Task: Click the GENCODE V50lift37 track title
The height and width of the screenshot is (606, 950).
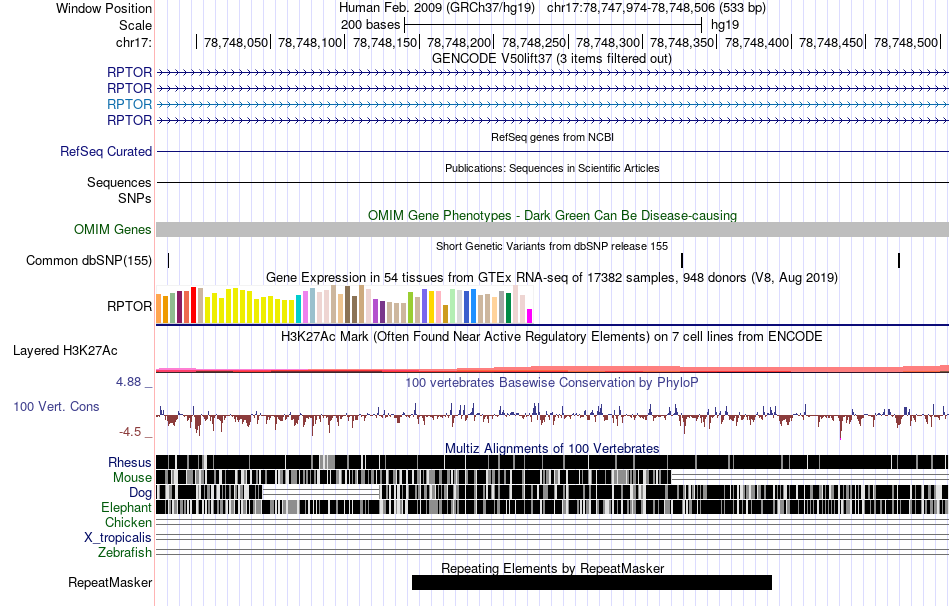Action: 551,59
